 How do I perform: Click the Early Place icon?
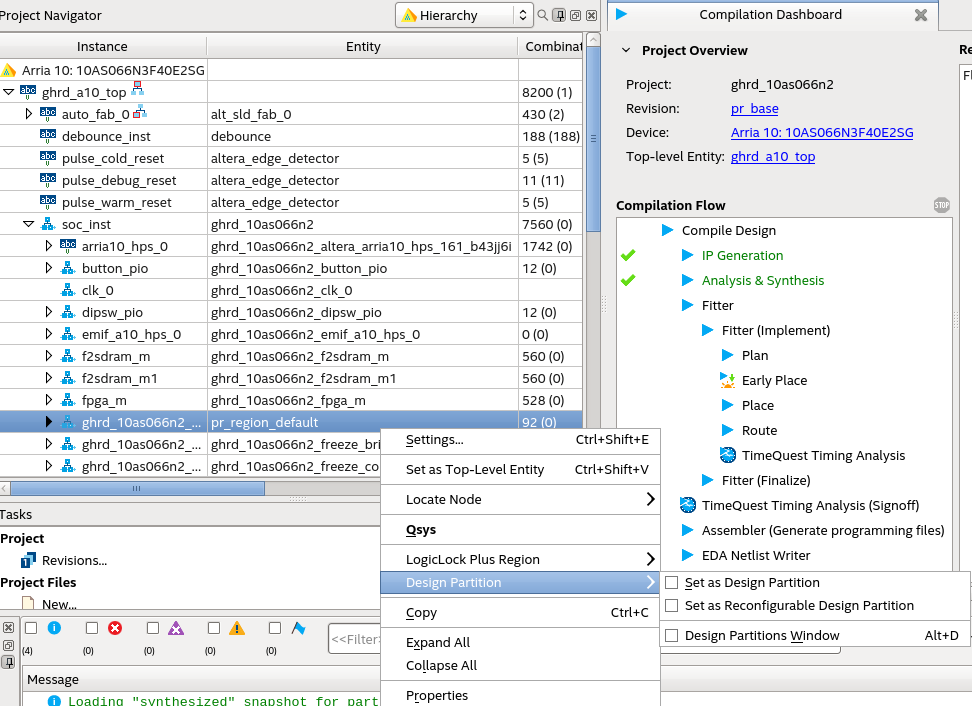tap(727, 380)
